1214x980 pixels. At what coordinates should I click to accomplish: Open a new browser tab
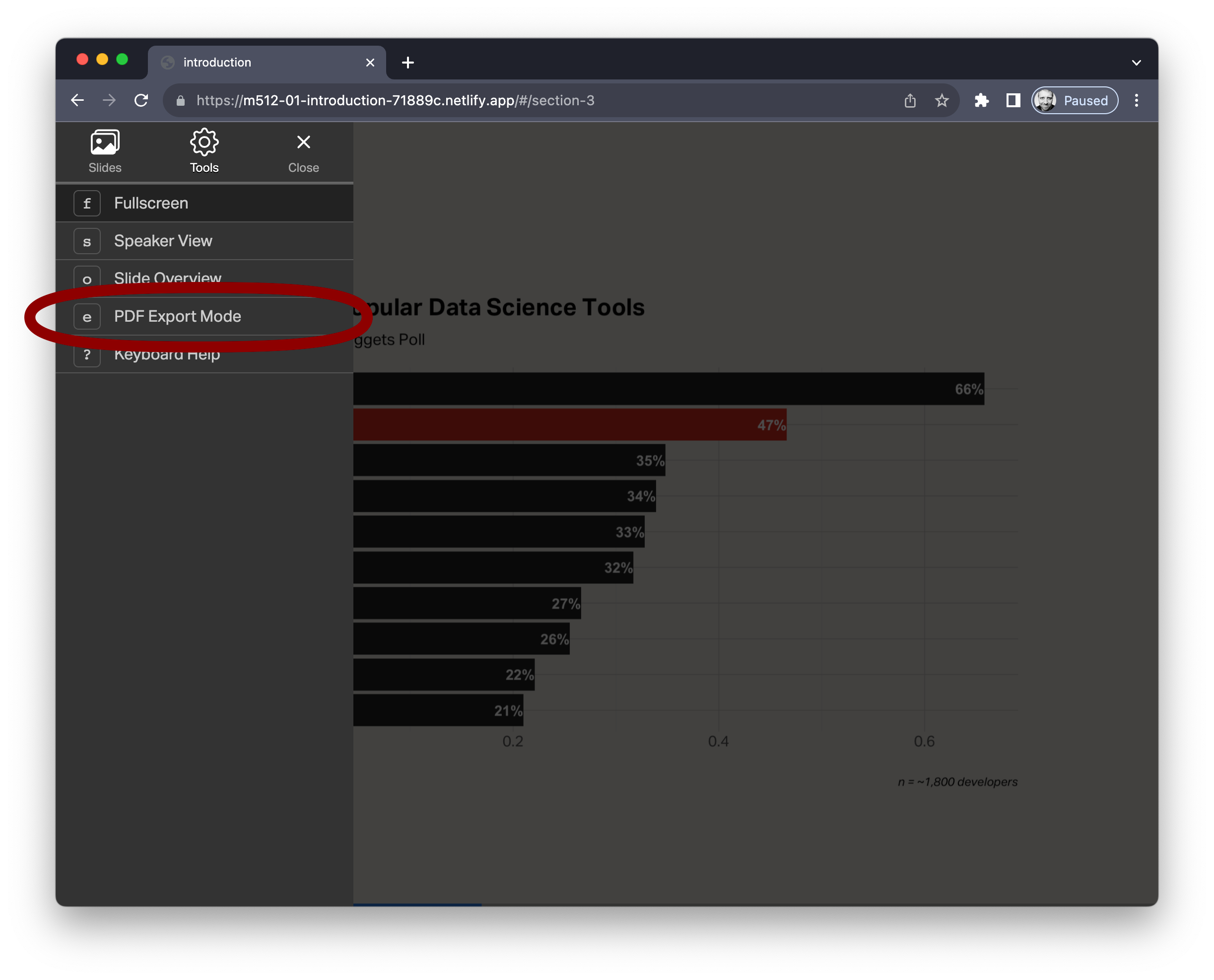(x=408, y=63)
